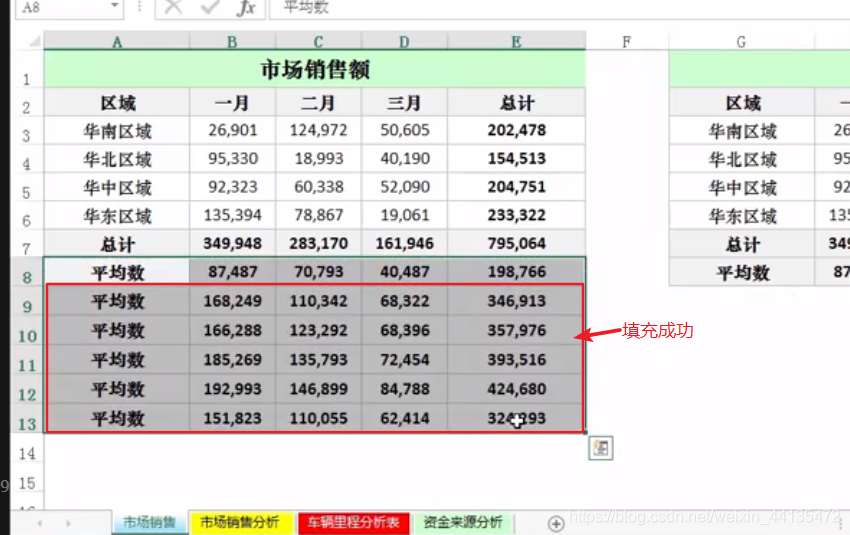Click the cell with value 26,901
The height and width of the screenshot is (535, 850).
233,131
